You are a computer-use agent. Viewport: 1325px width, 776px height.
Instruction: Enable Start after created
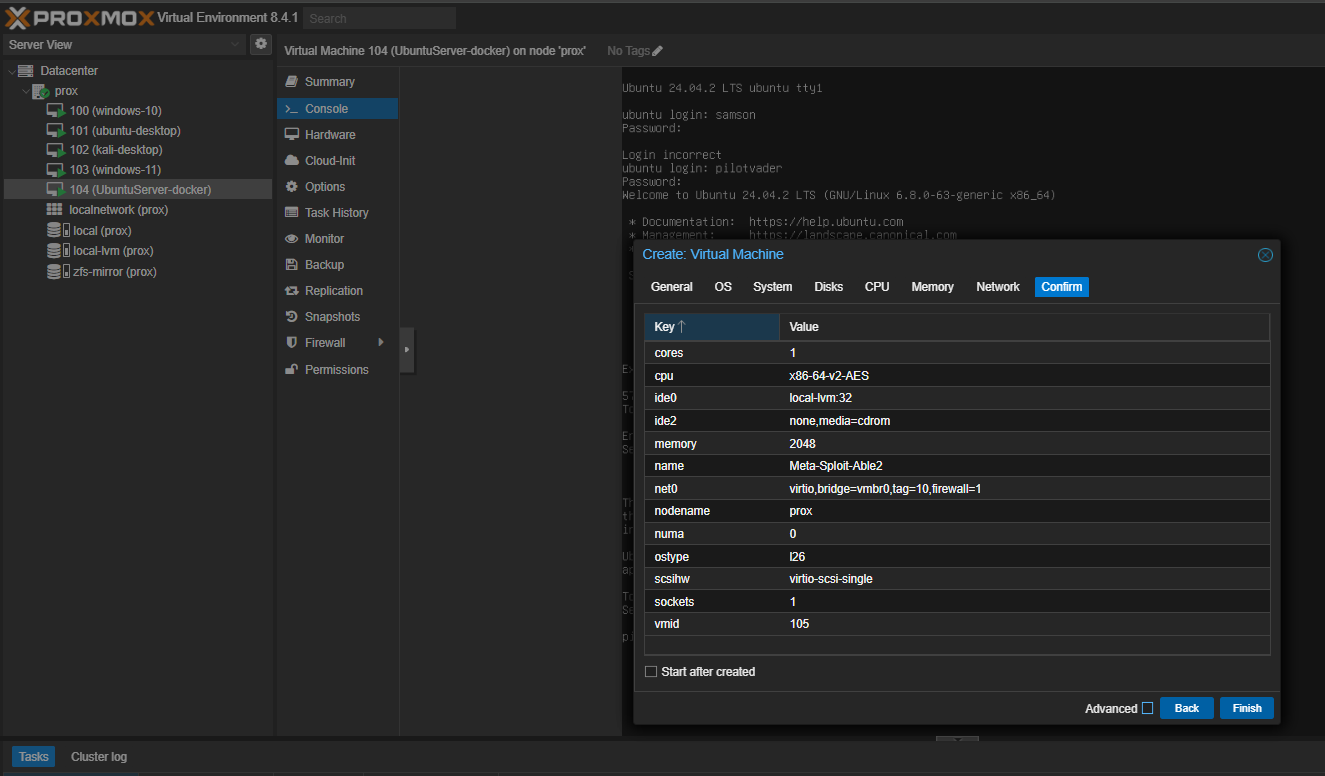pyautogui.click(x=651, y=671)
